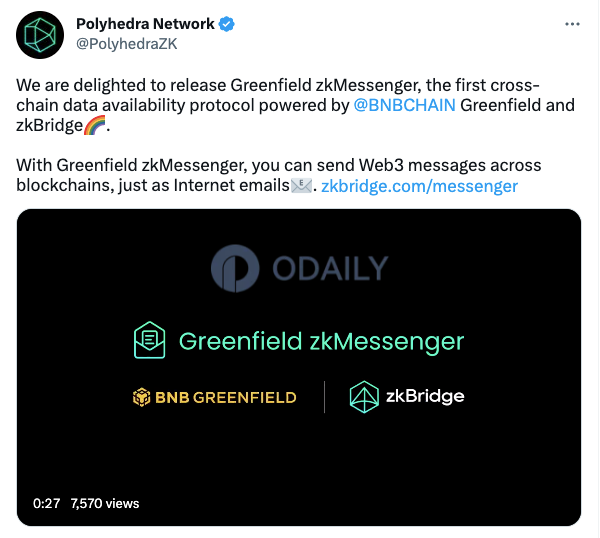Click the rainbow emoji after zkBridge
This screenshot has width=600, height=538.
pos(95,125)
